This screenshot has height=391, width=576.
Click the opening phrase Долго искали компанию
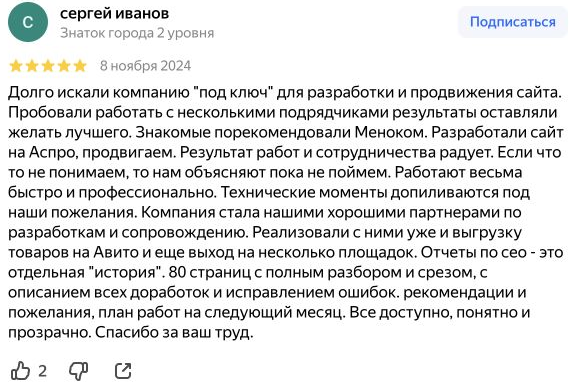coord(99,92)
